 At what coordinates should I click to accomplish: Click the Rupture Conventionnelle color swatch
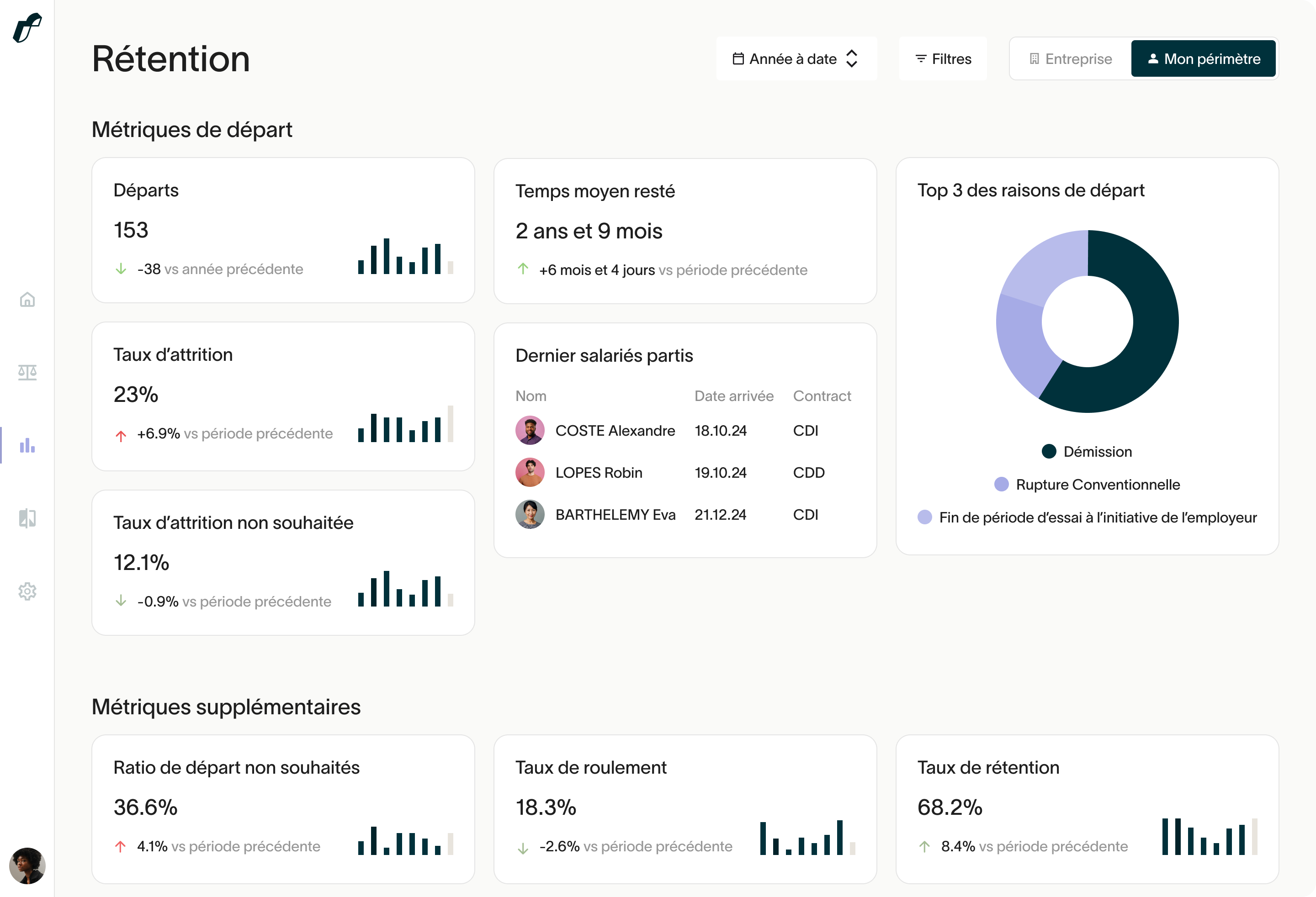pyautogui.click(x=1001, y=485)
